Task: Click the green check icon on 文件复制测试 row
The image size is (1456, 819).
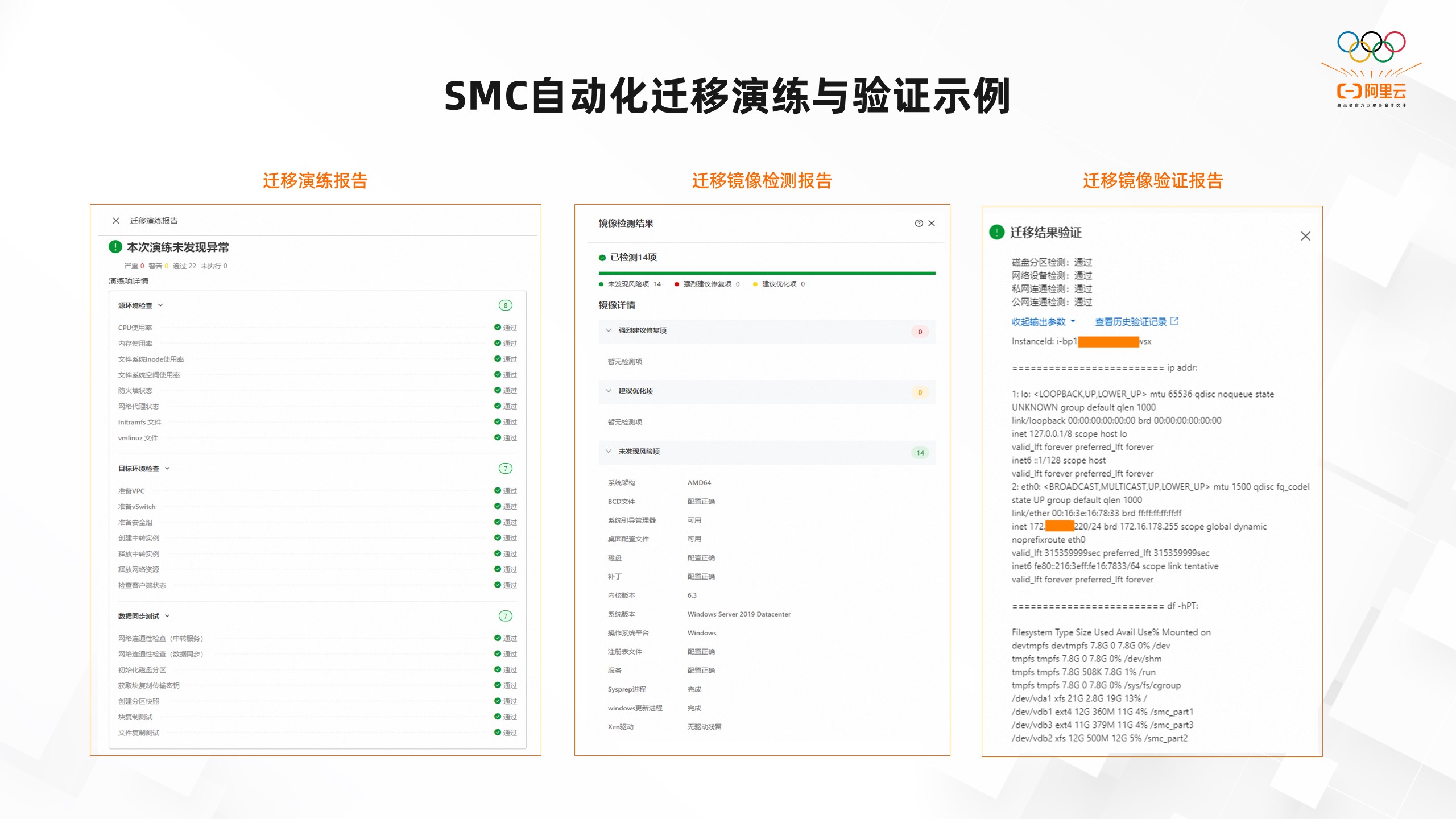Action: [x=498, y=733]
